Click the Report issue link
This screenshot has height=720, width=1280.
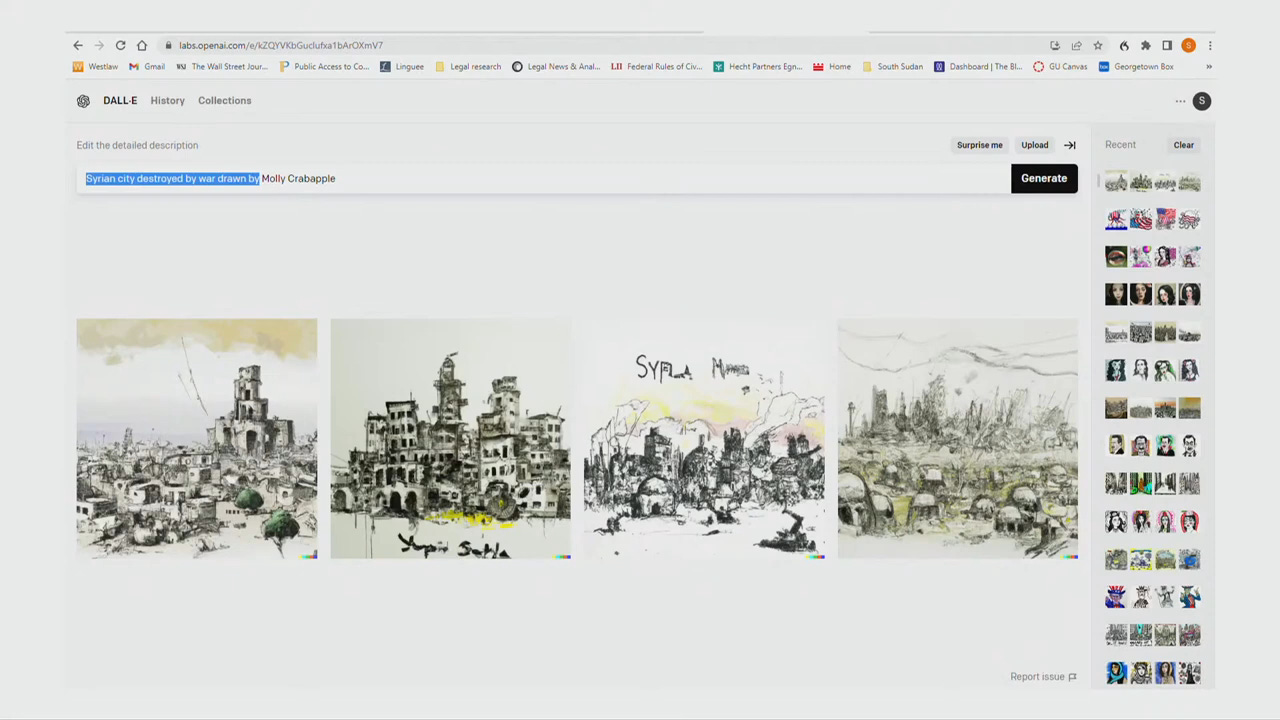(x=1043, y=677)
